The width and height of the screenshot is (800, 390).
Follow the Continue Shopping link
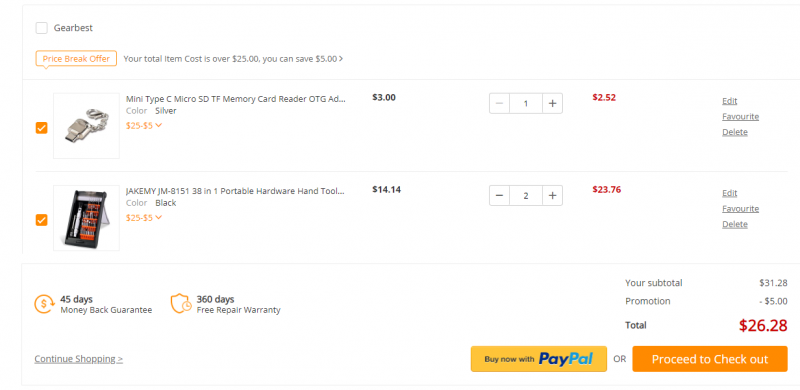79,359
